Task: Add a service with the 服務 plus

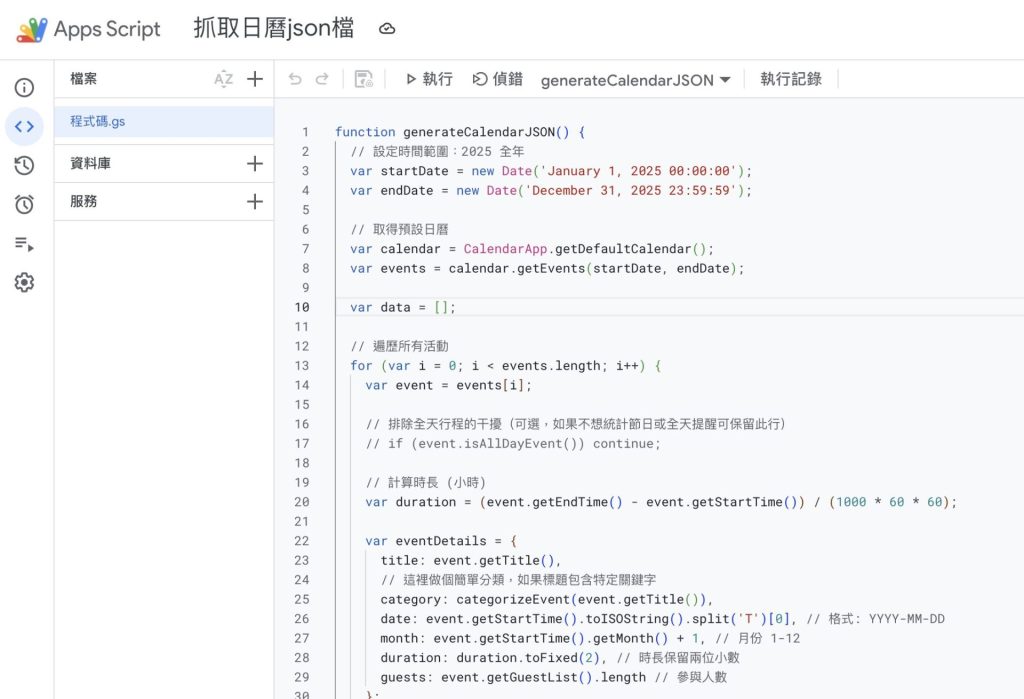Action: (255, 202)
